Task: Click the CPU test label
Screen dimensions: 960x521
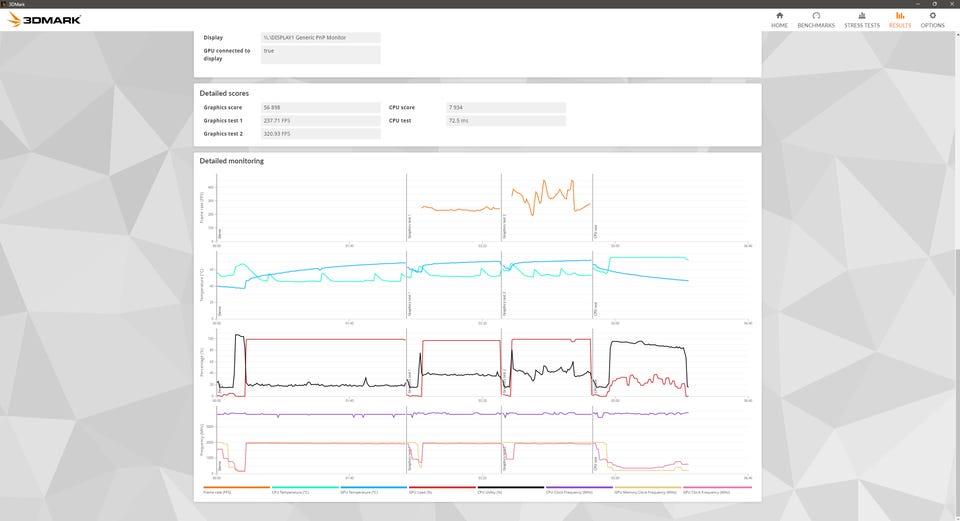Action: (400, 121)
